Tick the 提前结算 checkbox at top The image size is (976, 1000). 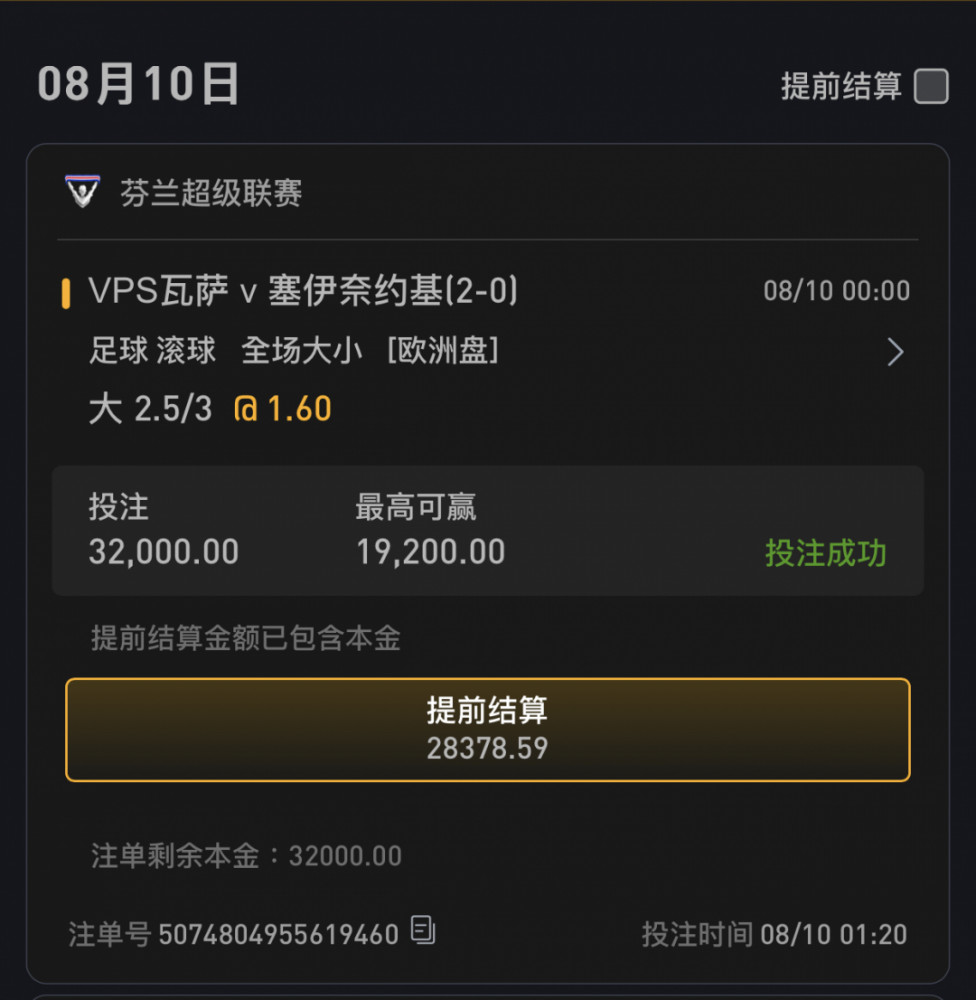931,86
